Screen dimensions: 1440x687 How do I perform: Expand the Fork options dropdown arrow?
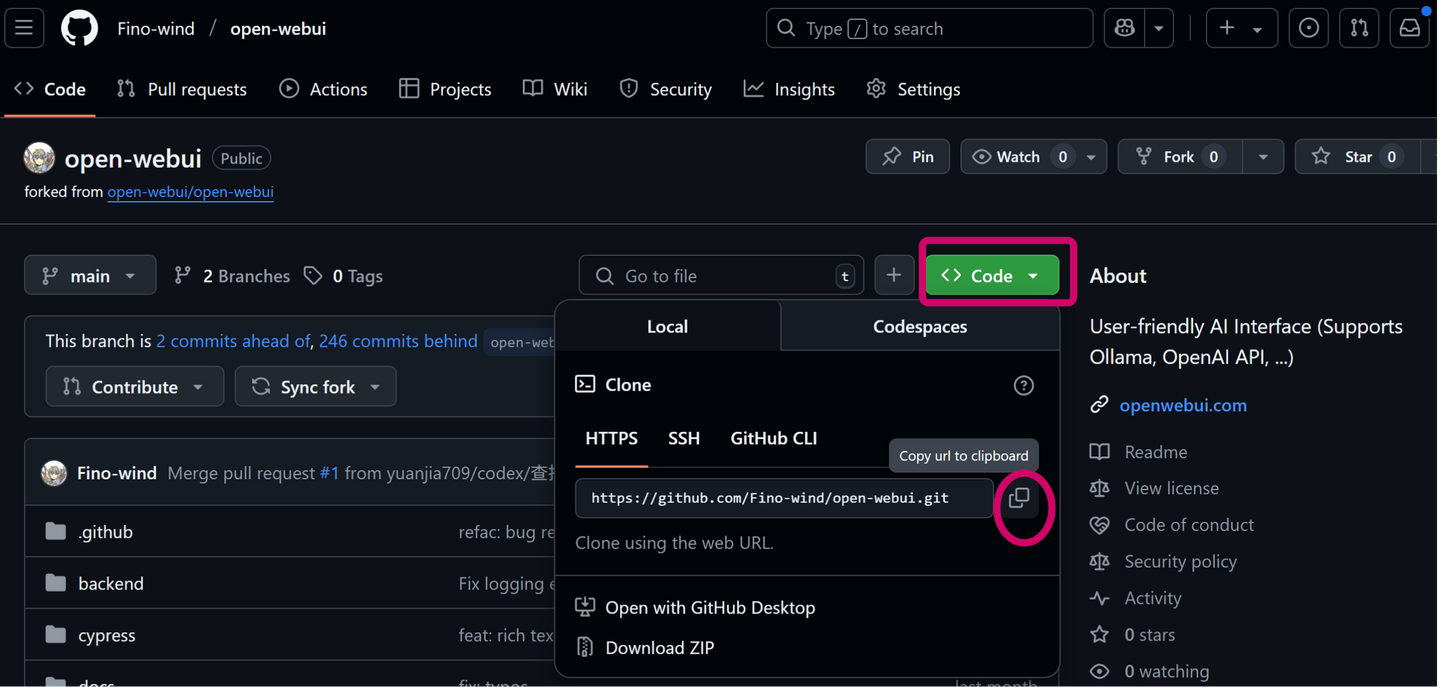tap(1263, 157)
